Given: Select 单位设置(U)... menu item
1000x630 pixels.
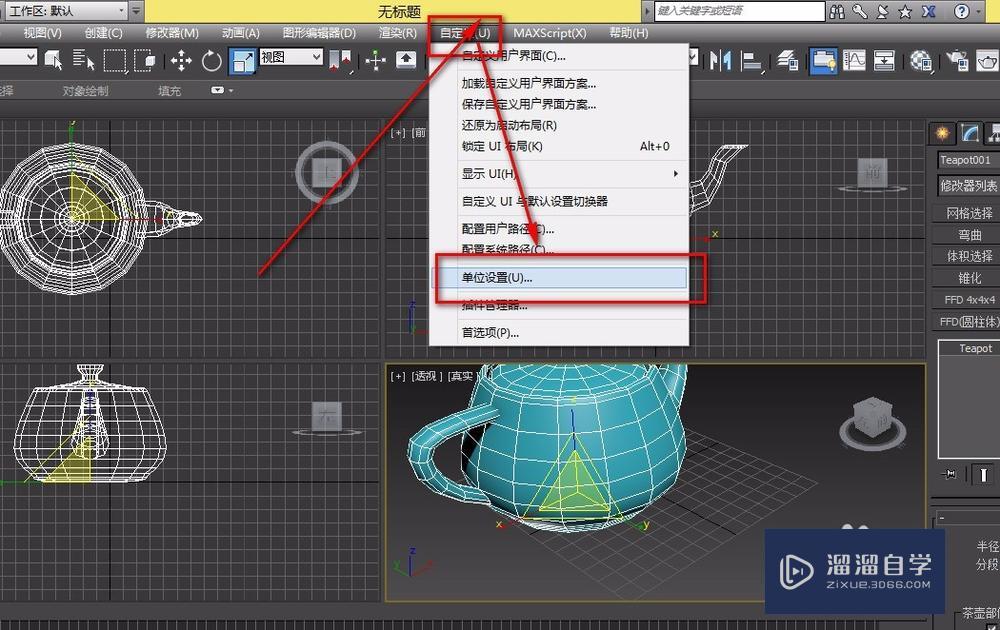Looking at the screenshot, I should tap(559, 277).
